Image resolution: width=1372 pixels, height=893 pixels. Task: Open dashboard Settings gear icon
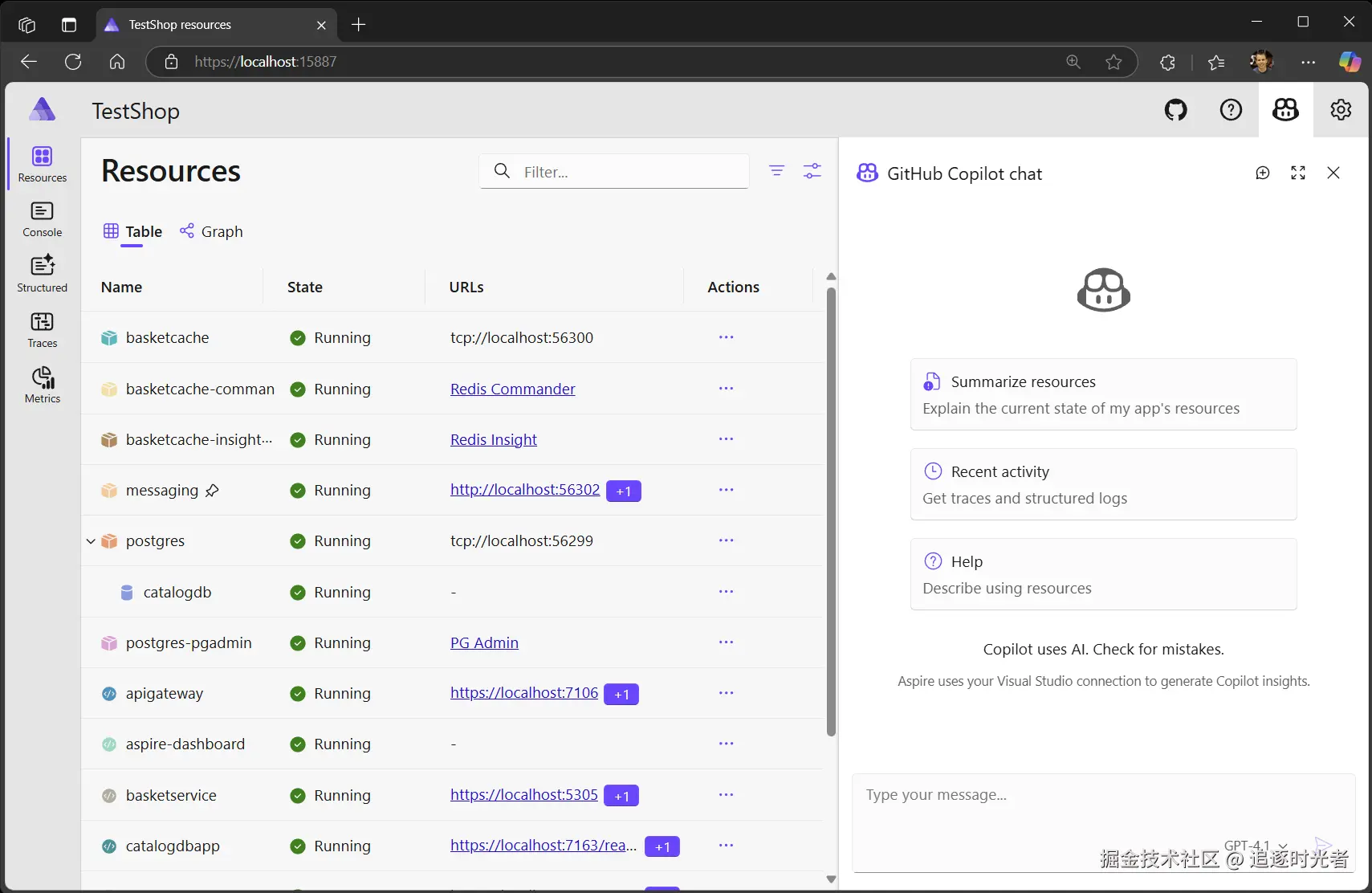click(x=1341, y=110)
